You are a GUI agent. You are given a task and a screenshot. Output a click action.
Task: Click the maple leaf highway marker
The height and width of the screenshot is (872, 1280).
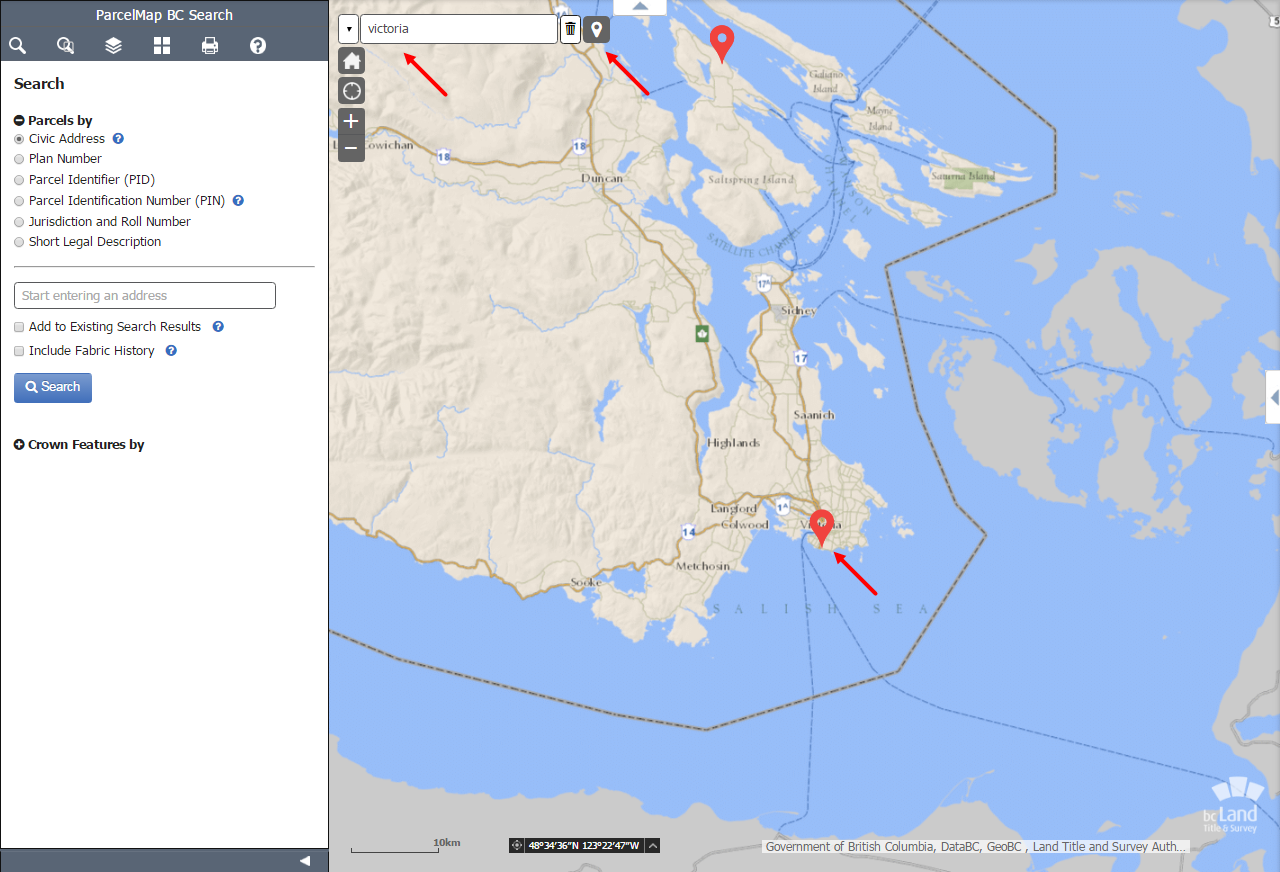coord(702,333)
